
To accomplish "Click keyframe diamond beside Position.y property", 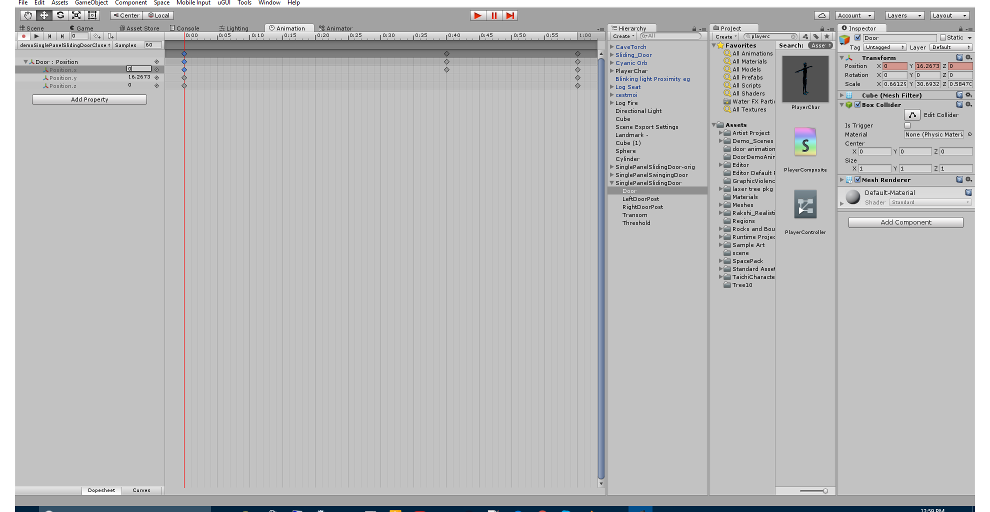I will [x=157, y=78].
